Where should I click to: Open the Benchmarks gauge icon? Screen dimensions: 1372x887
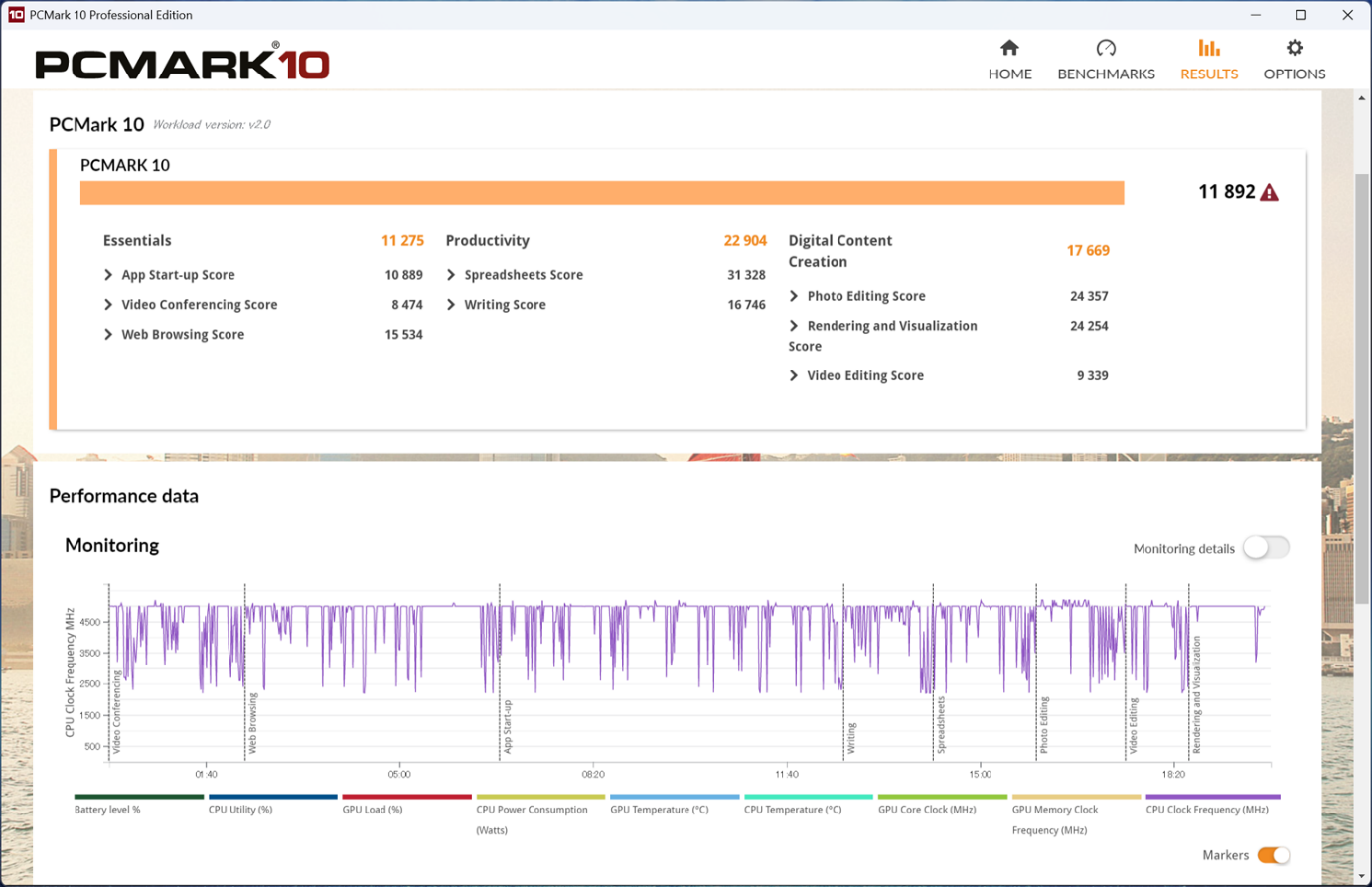(x=1105, y=48)
